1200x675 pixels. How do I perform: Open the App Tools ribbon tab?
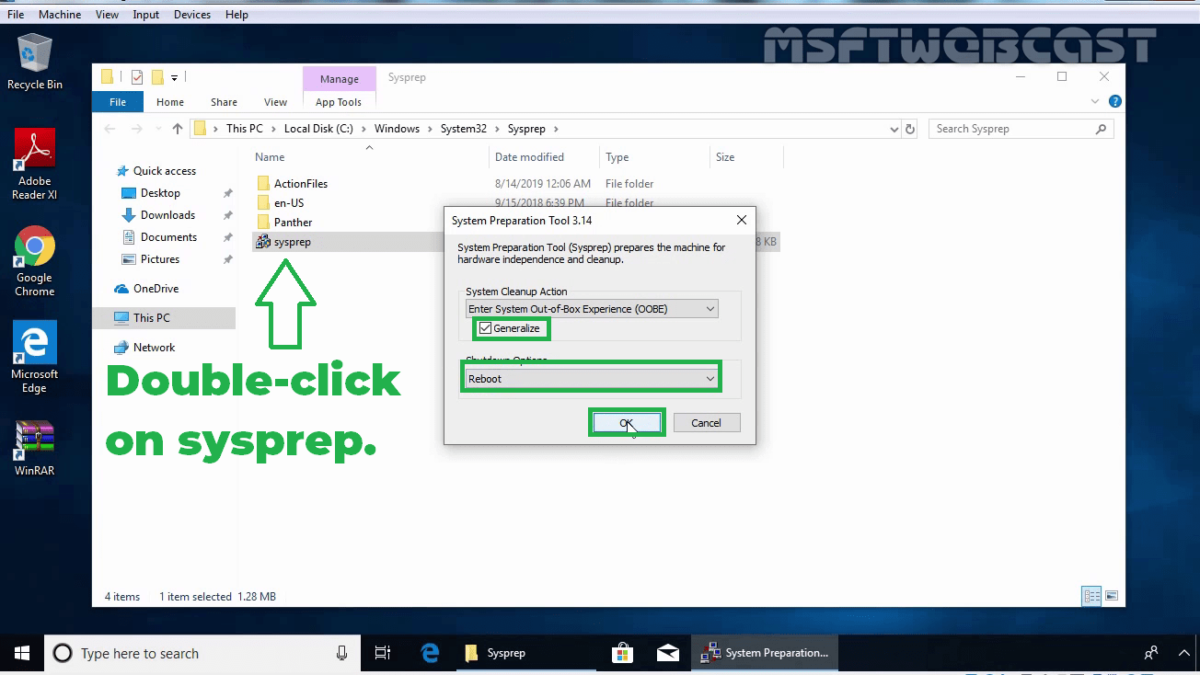click(x=339, y=102)
